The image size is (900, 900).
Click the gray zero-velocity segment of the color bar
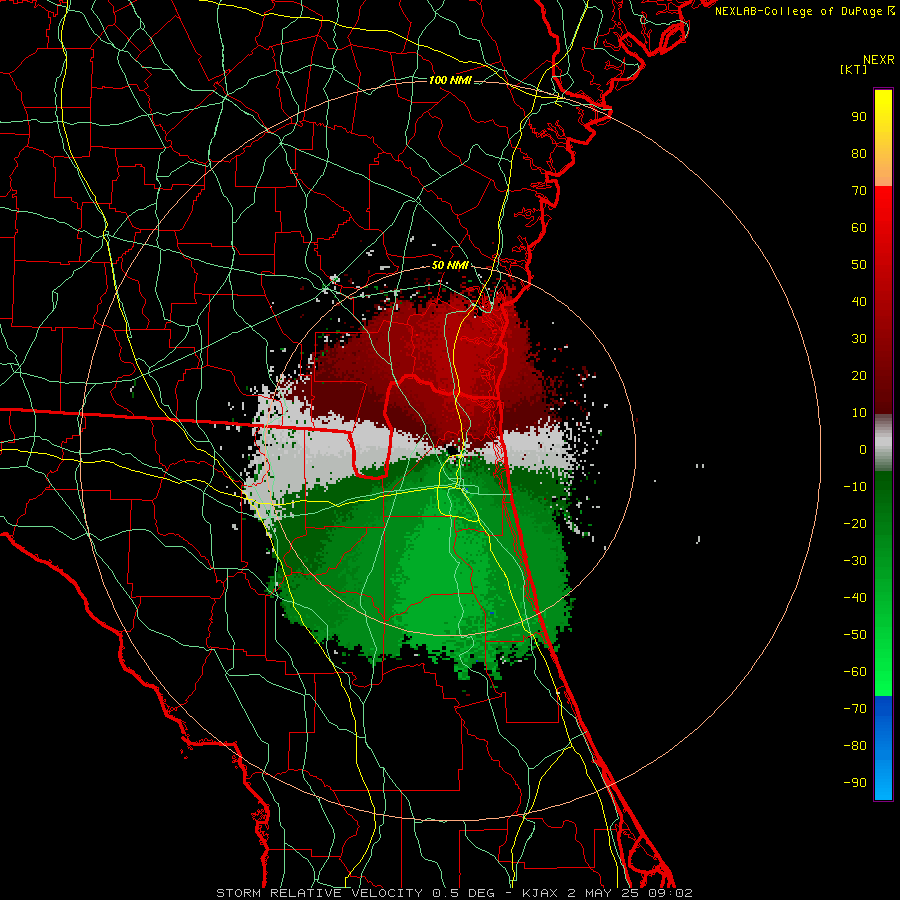coord(883,442)
